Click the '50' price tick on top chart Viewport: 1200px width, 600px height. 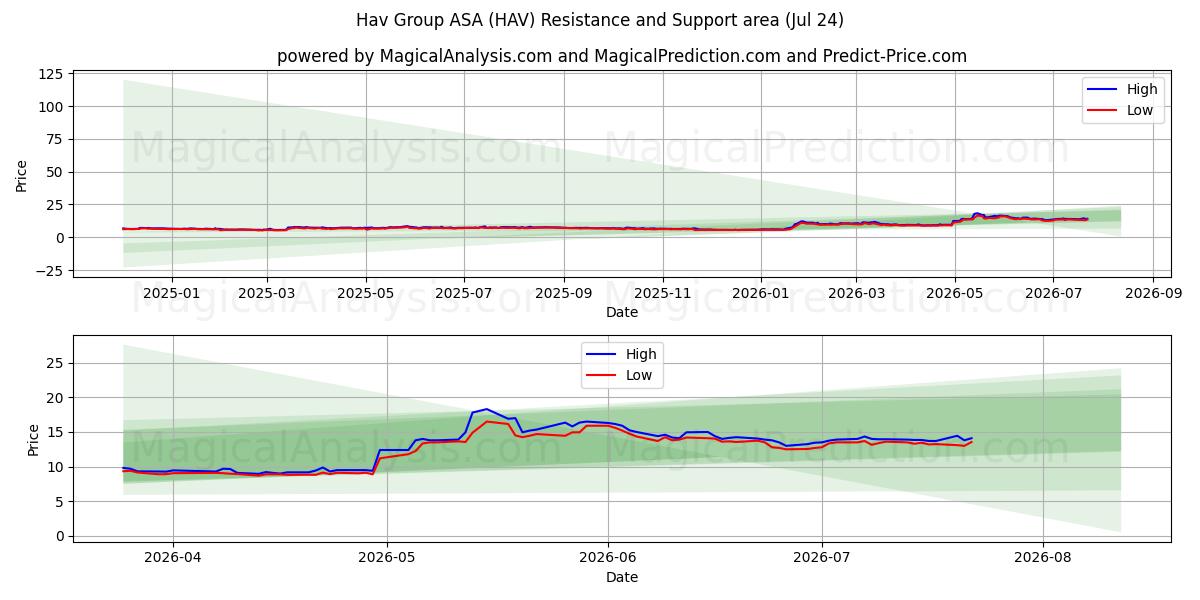[x=54, y=172]
